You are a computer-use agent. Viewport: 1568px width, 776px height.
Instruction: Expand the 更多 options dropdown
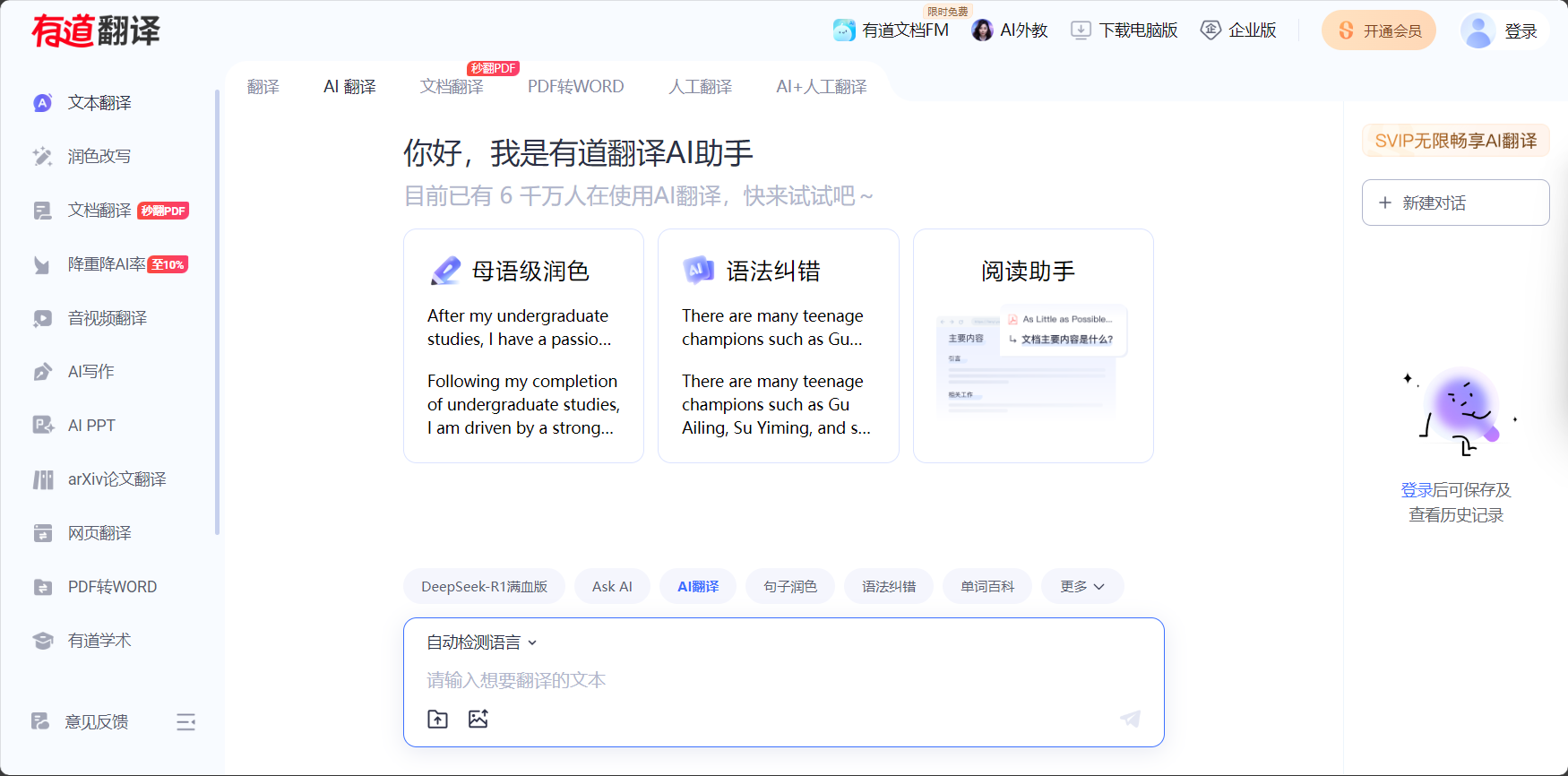[x=1081, y=586]
